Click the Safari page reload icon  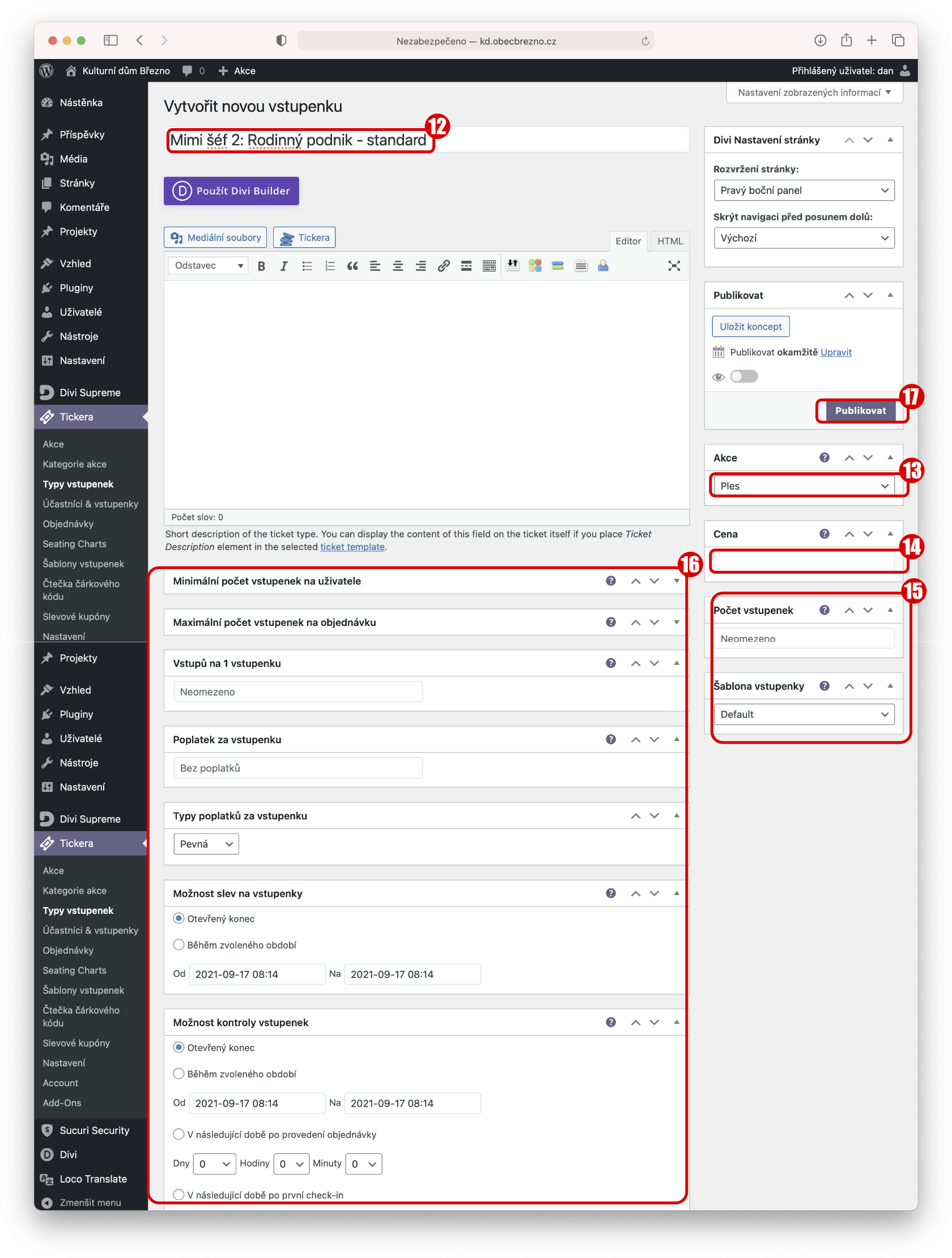coord(644,41)
